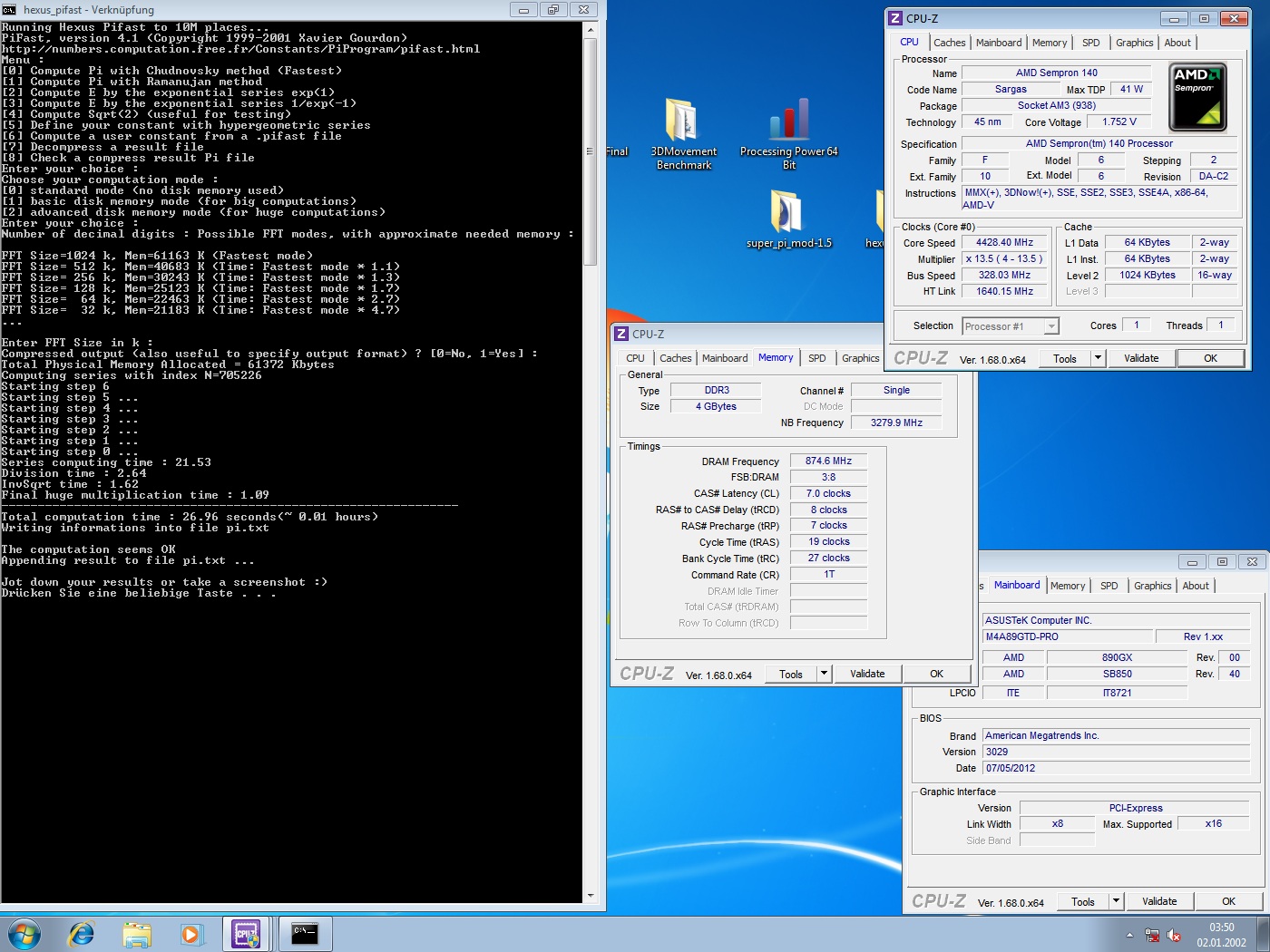
Task: Click OK in Mainboard window
Action: (1228, 901)
